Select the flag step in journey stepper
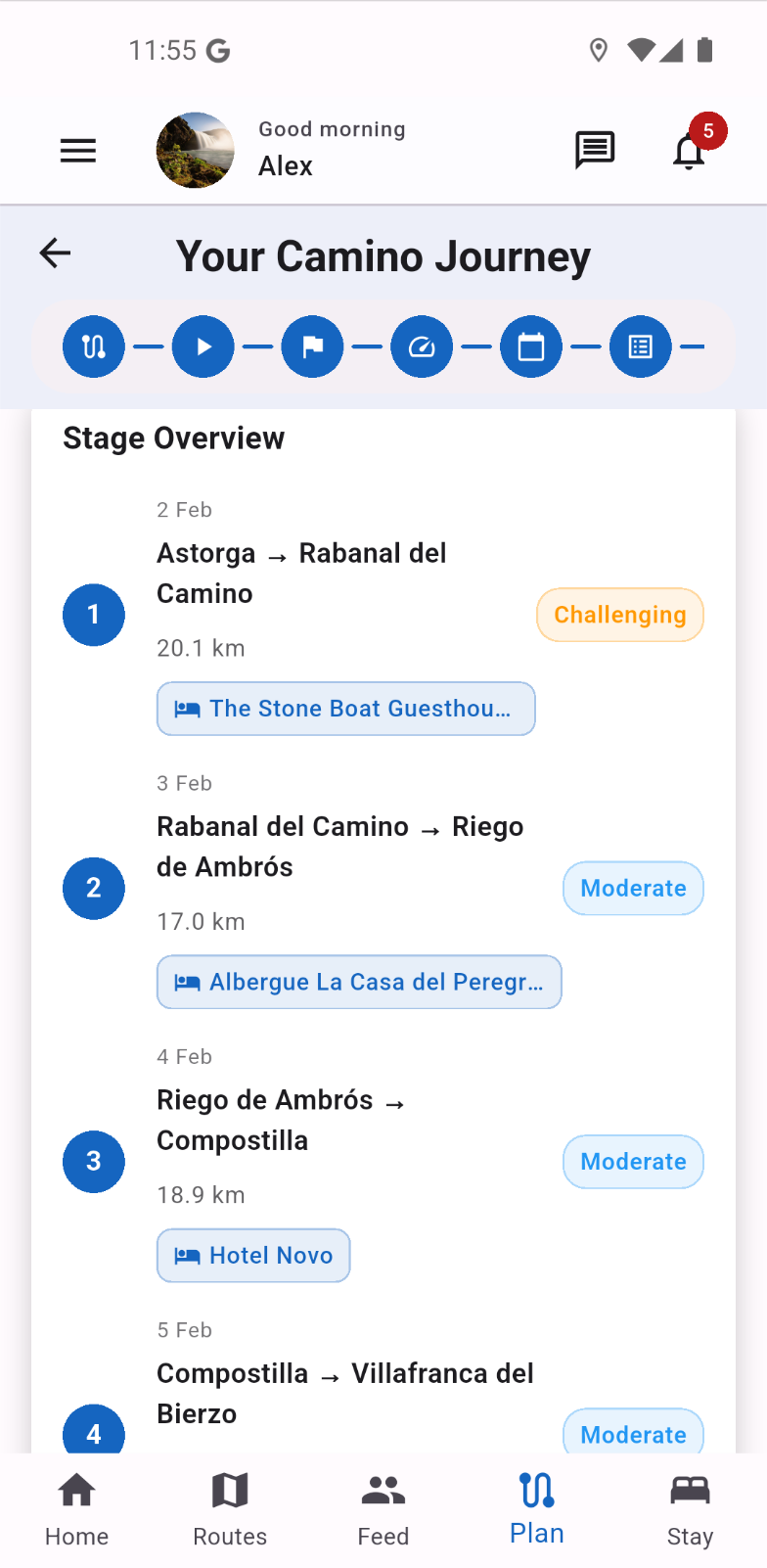 click(x=313, y=346)
